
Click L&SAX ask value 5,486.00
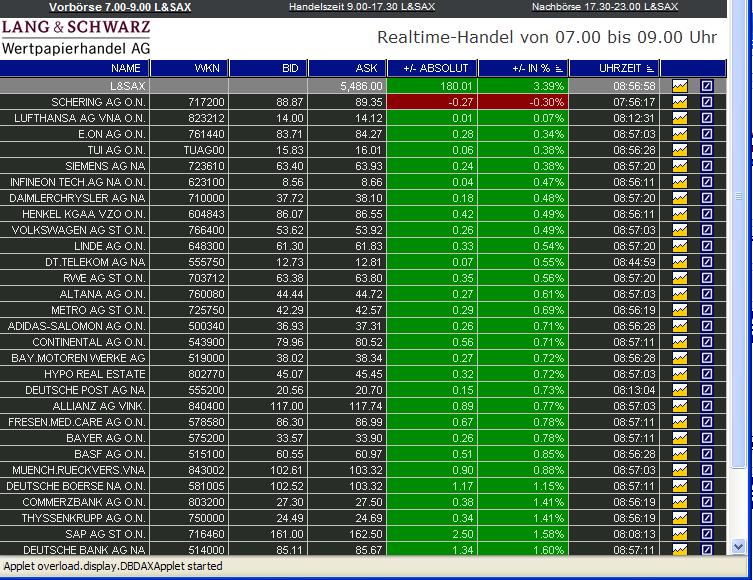coord(361,86)
